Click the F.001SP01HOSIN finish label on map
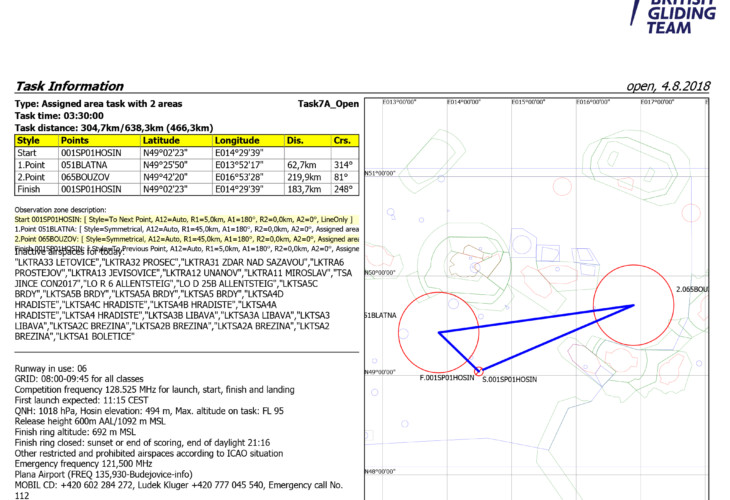The width and height of the screenshot is (730, 500). click(x=446, y=380)
